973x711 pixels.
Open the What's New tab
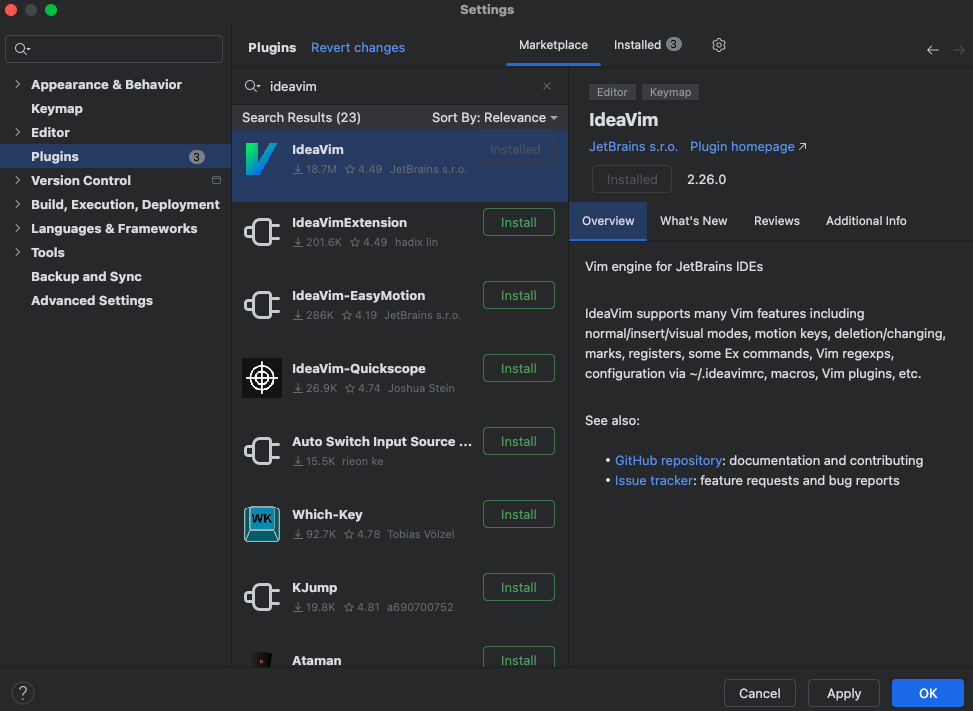693,221
